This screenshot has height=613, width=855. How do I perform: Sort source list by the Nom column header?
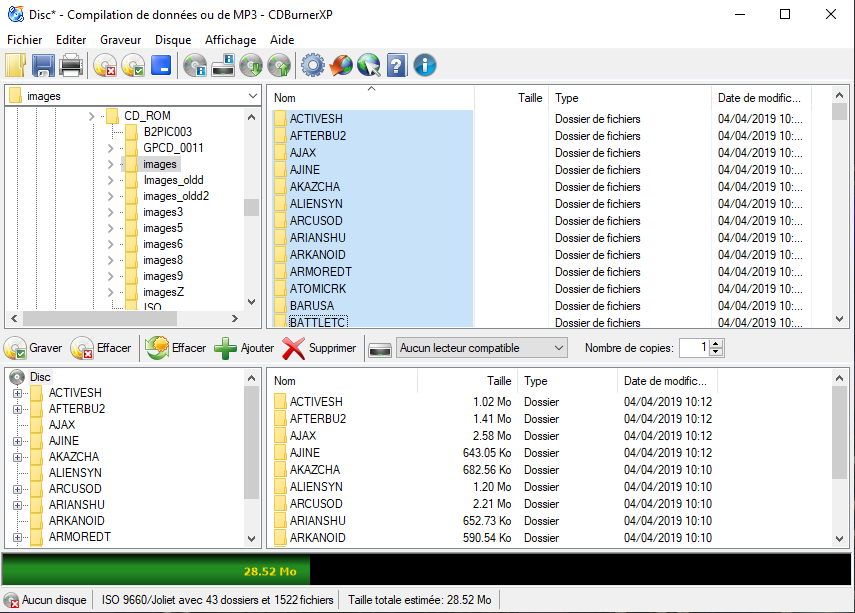(372, 98)
